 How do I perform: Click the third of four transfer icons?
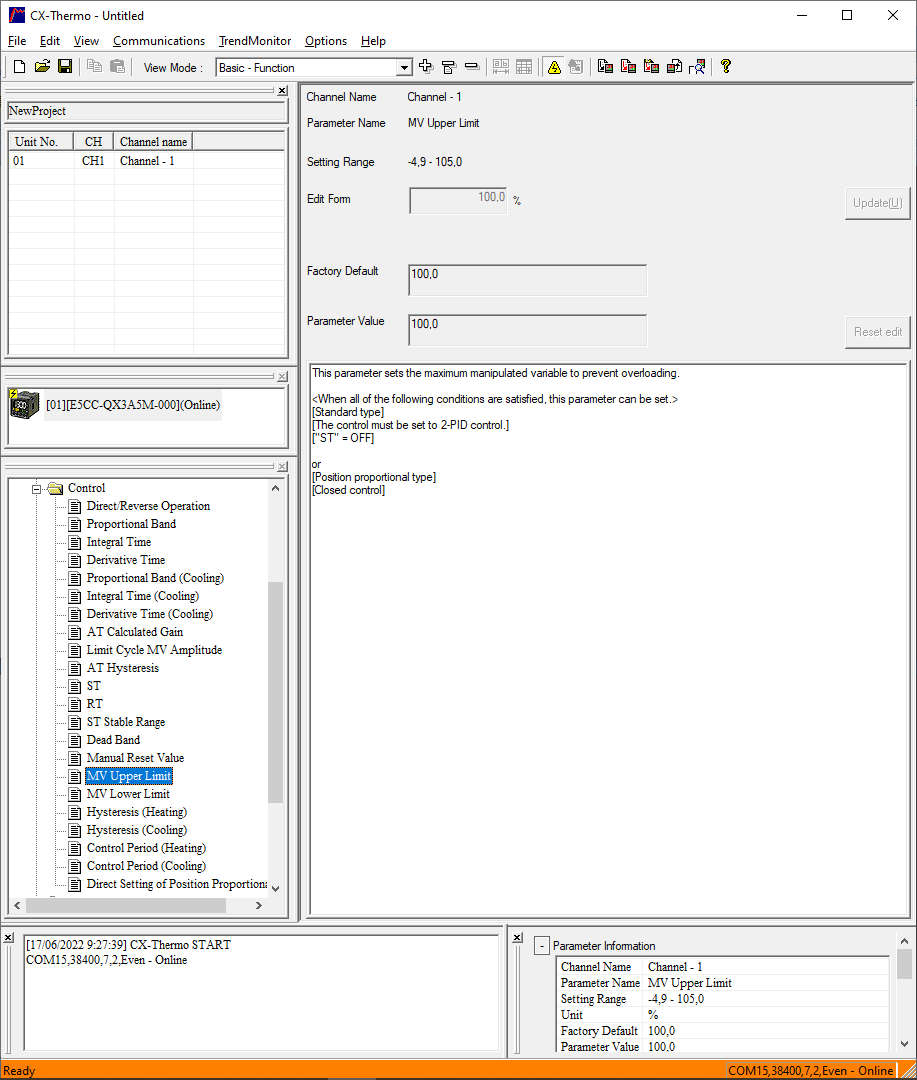click(651, 67)
